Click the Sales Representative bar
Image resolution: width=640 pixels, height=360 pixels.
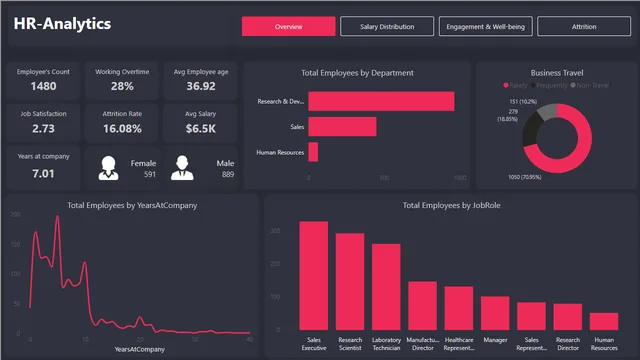pyautogui.click(x=531, y=316)
